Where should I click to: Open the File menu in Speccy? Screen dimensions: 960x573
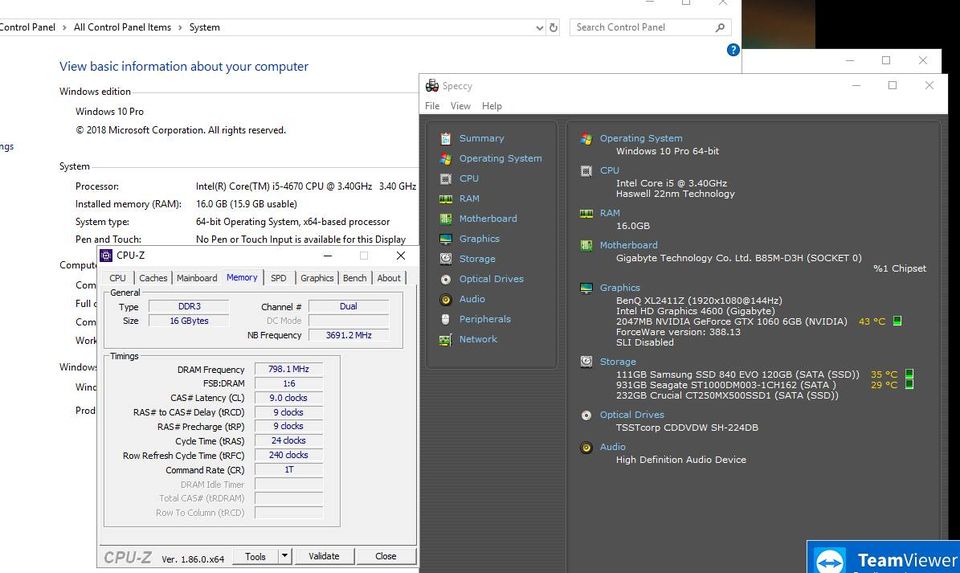tap(432, 106)
